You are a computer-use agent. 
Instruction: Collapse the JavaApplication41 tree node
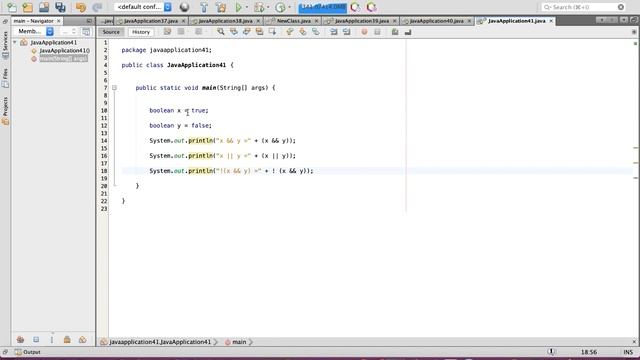[15, 42]
